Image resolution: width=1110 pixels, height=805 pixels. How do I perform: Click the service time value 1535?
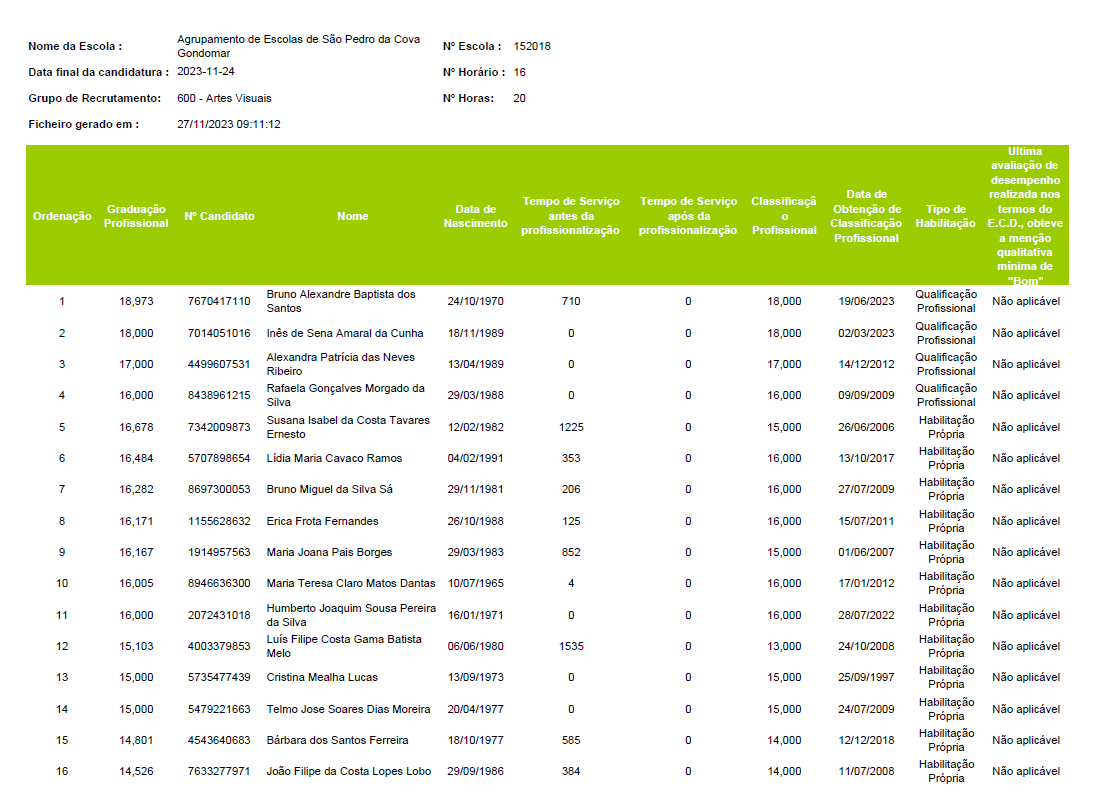(571, 646)
